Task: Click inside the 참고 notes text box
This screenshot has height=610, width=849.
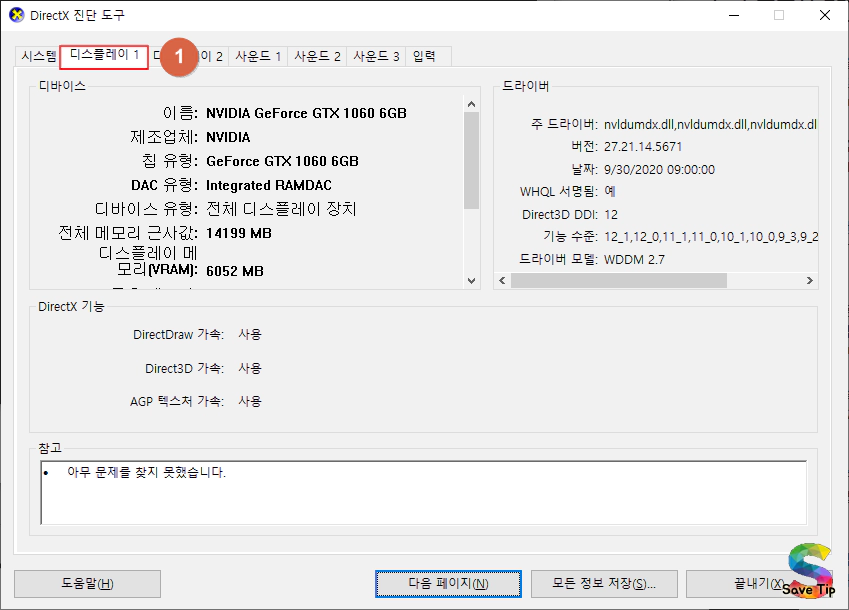Action: click(x=423, y=493)
